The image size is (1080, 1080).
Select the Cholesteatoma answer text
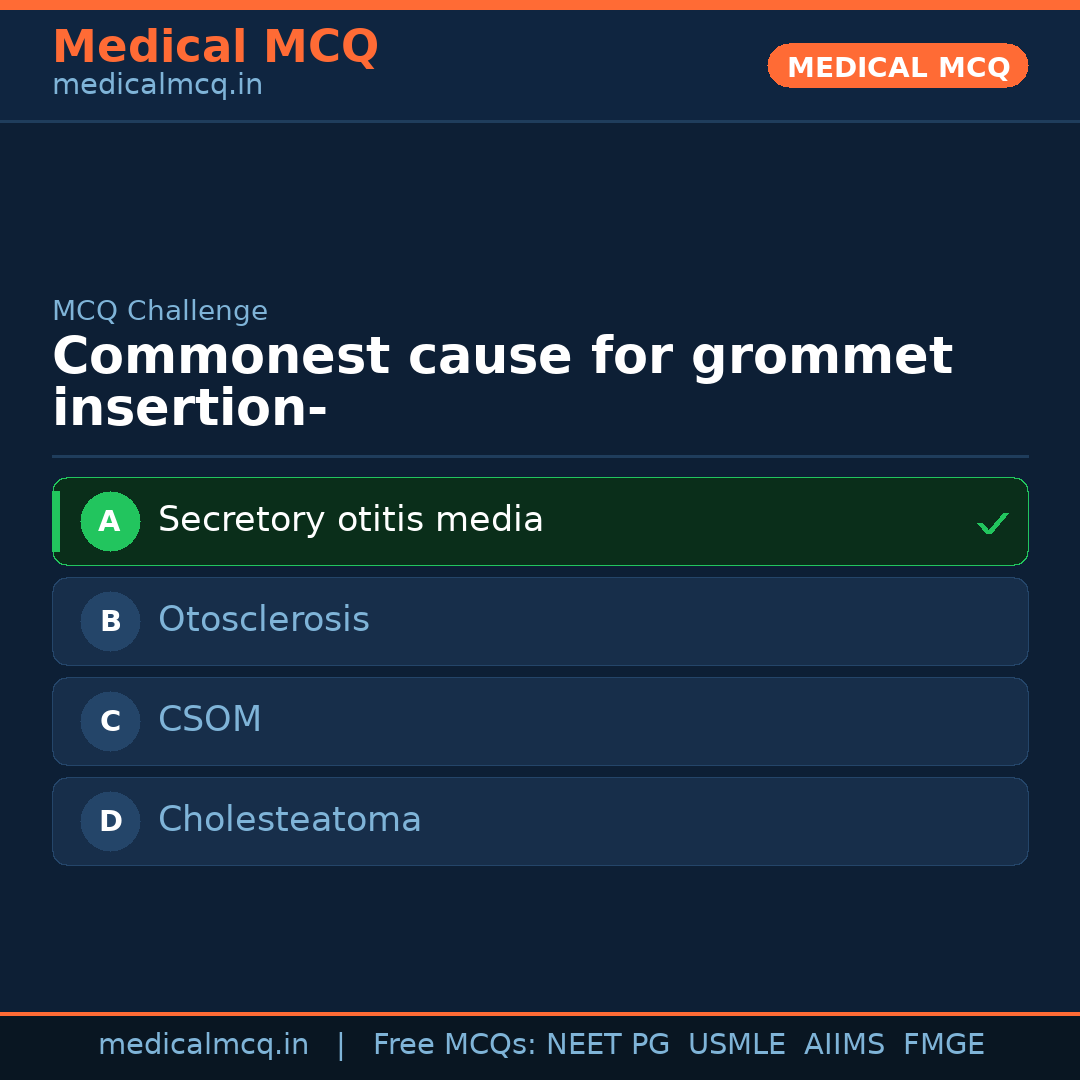pos(290,820)
